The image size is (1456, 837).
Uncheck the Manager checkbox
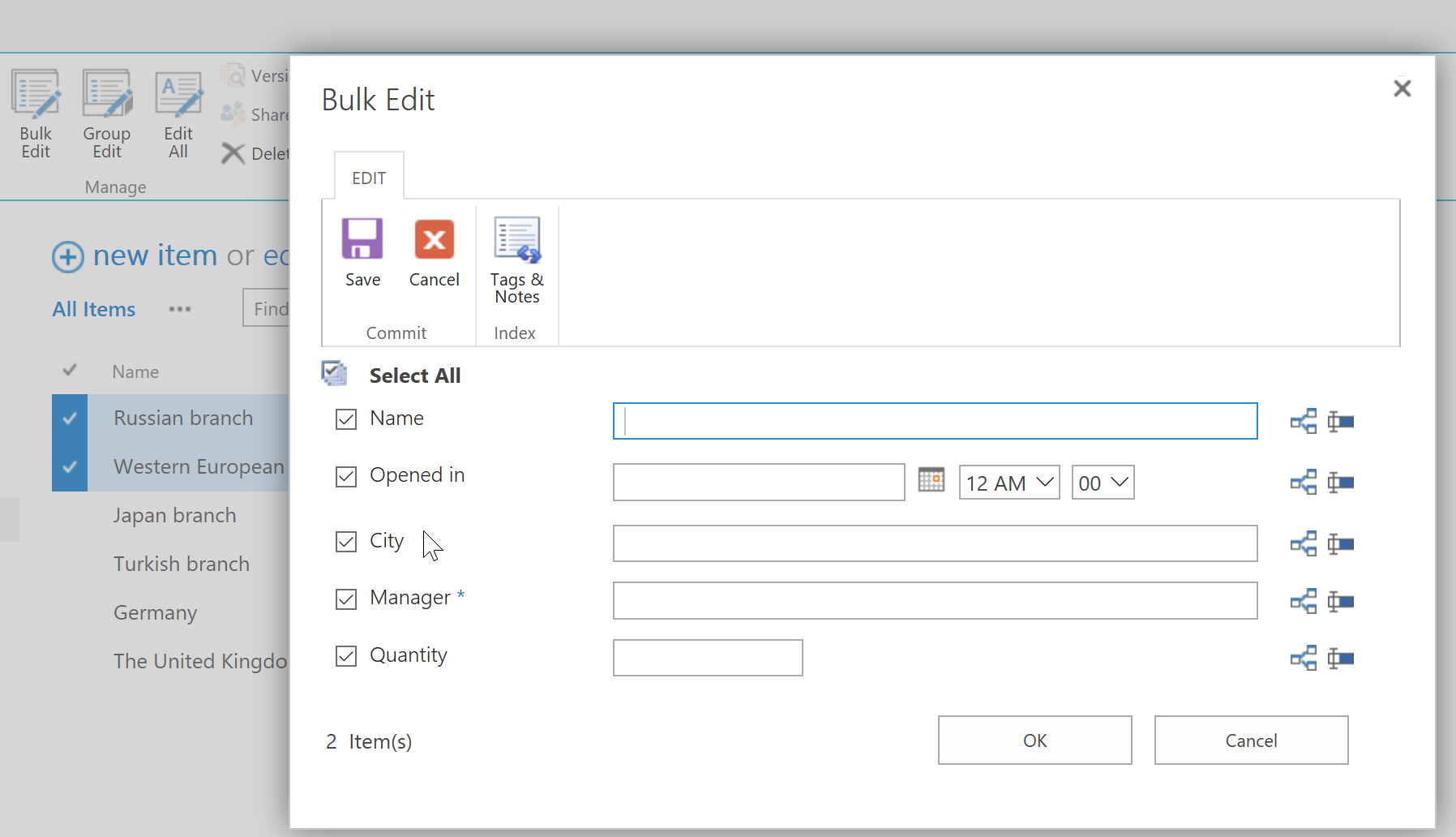[x=346, y=599]
